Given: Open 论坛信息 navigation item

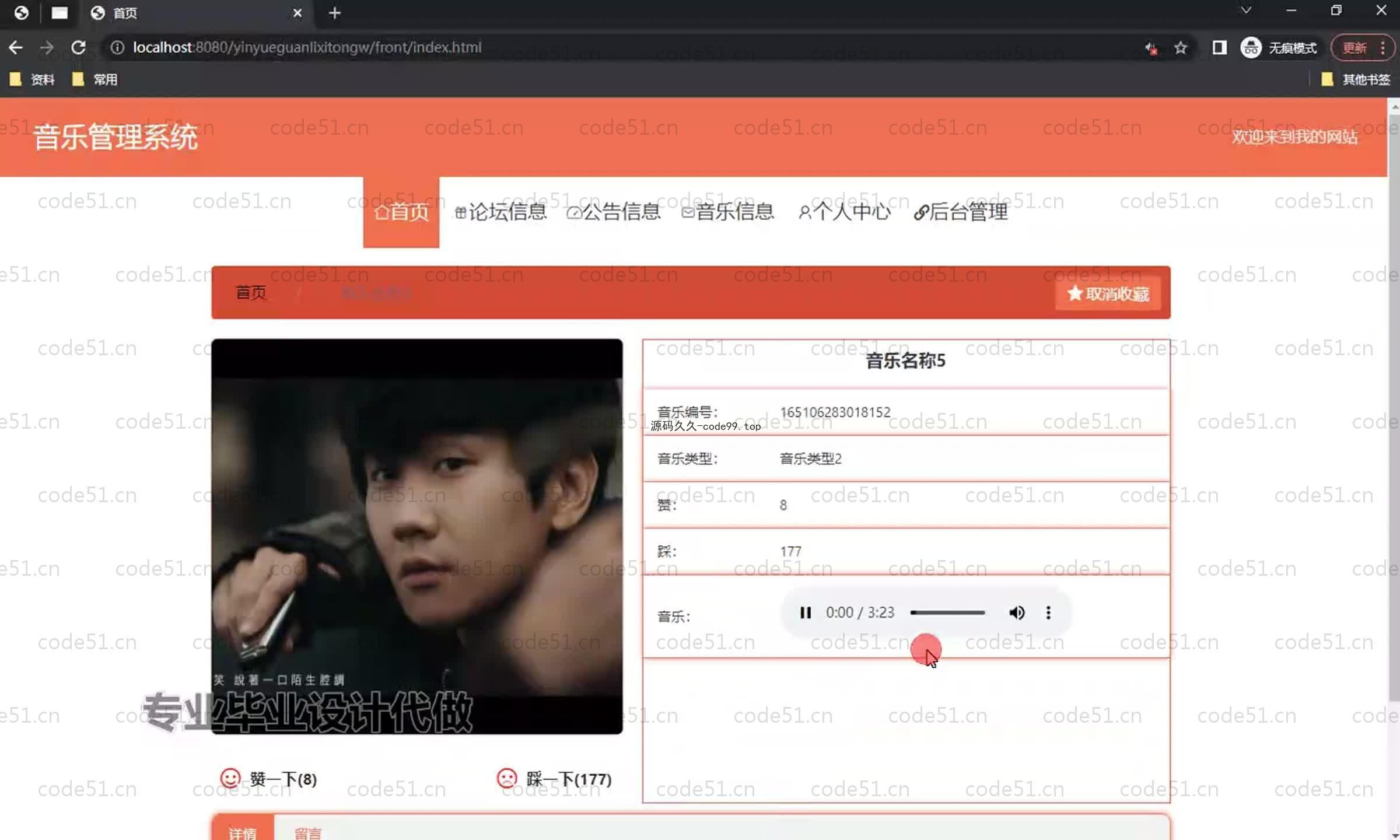Looking at the screenshot, I should 501,212.
